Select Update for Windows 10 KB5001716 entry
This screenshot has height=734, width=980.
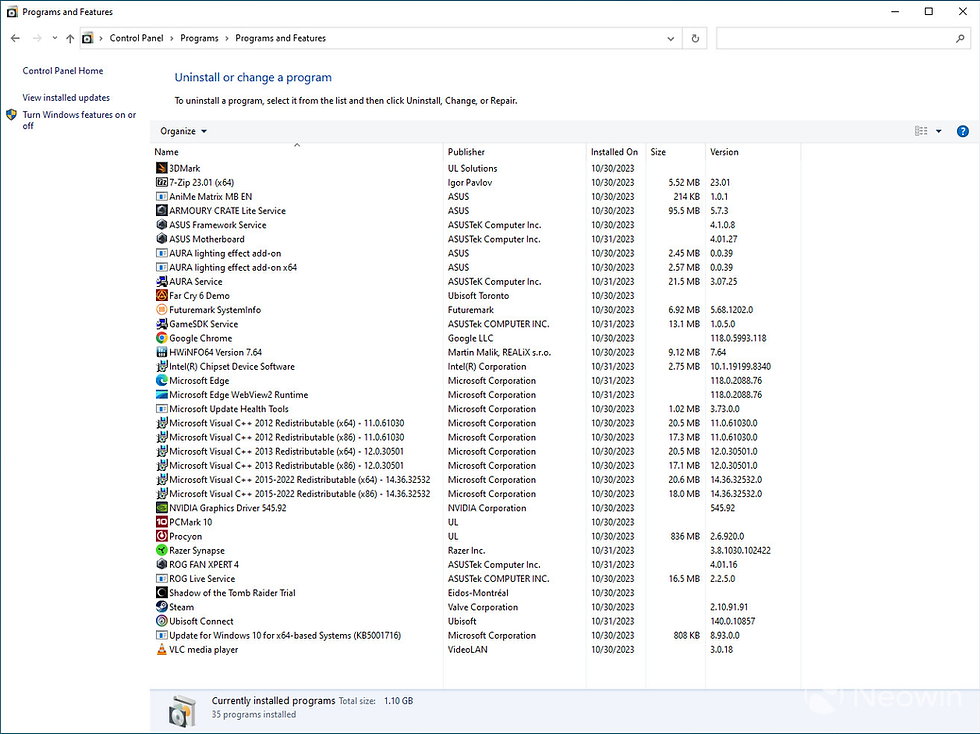[x=285, y=635]
